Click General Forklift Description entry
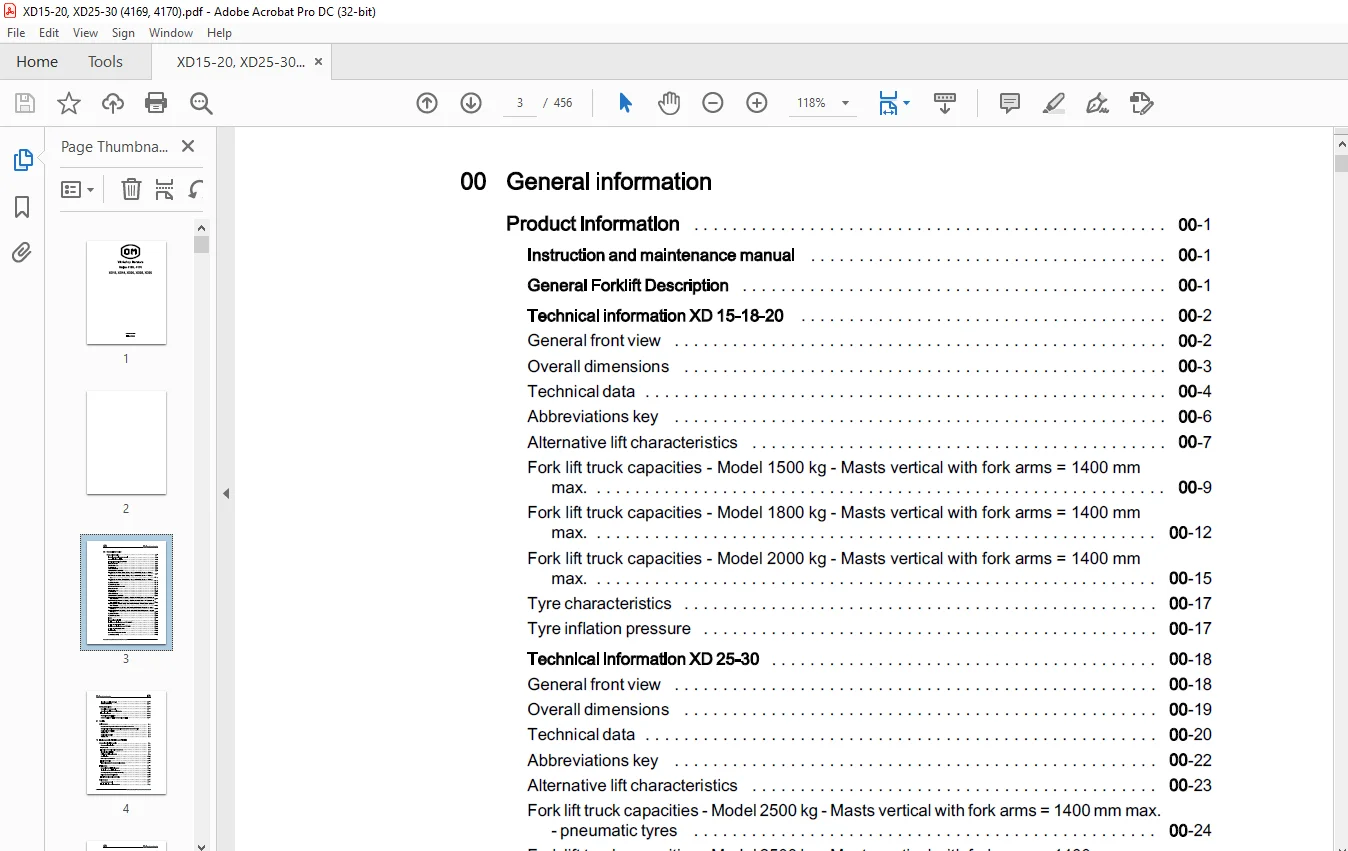Viewport: 1348px width, 851px height. pos(869,285)
